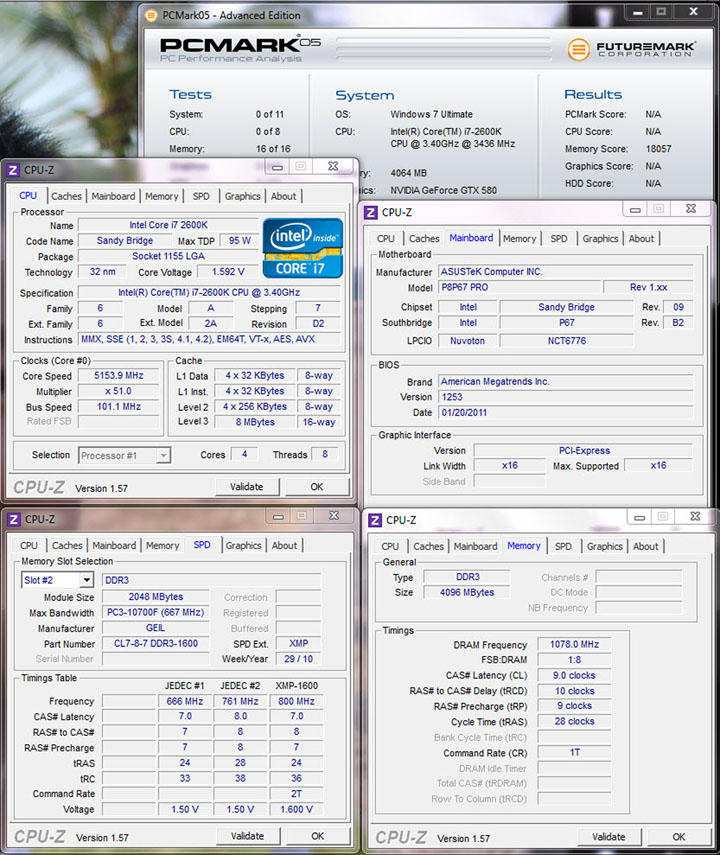
Task: Click Validate in the SPD window
Action: pyautogui.click(x=248, y=836)
